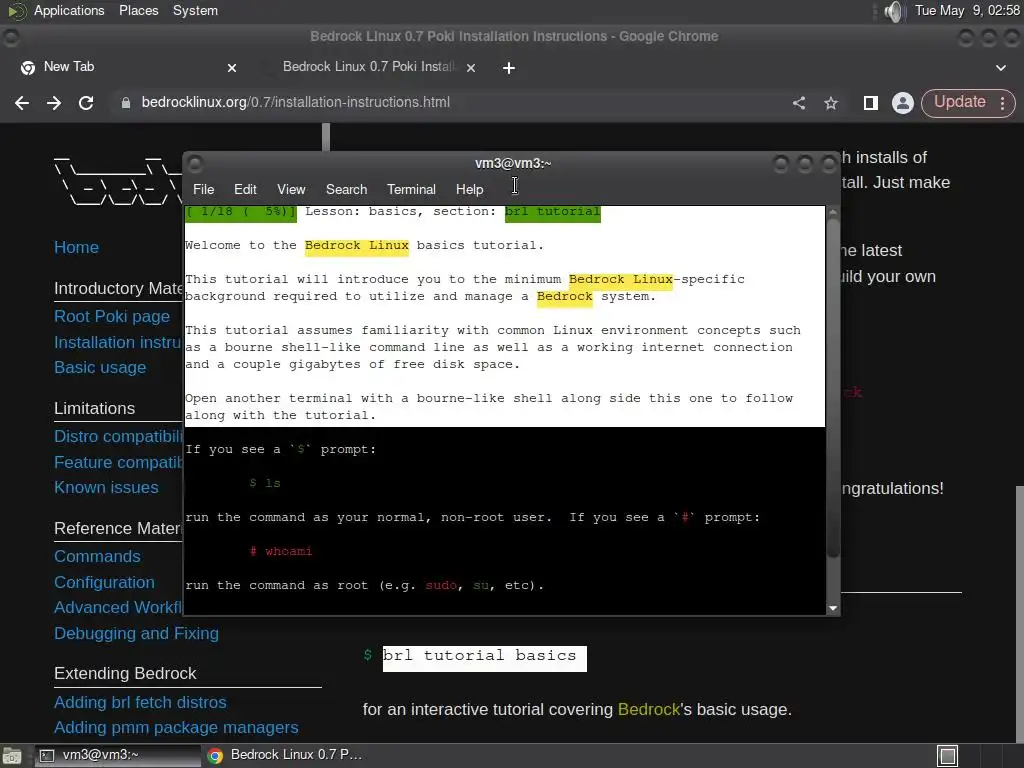Viewport: 1024px width, 768px height.
Task: Switch to the Bedrock Linux 0.7 Poki tab
Action: (369, 67)
